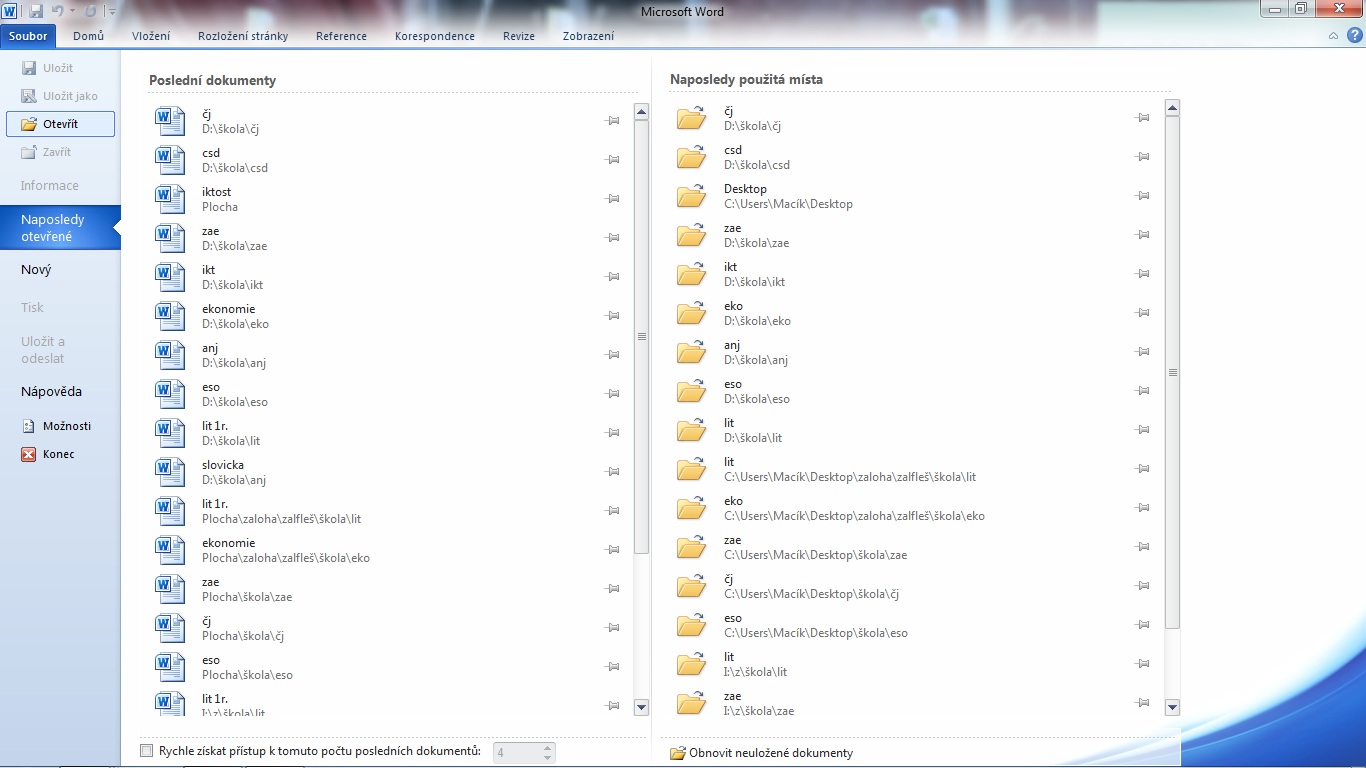Click the ikt folder icon in recent places
Image resolution: width=1366 pixels, height=768 pixels.
(x=691, y=274)
